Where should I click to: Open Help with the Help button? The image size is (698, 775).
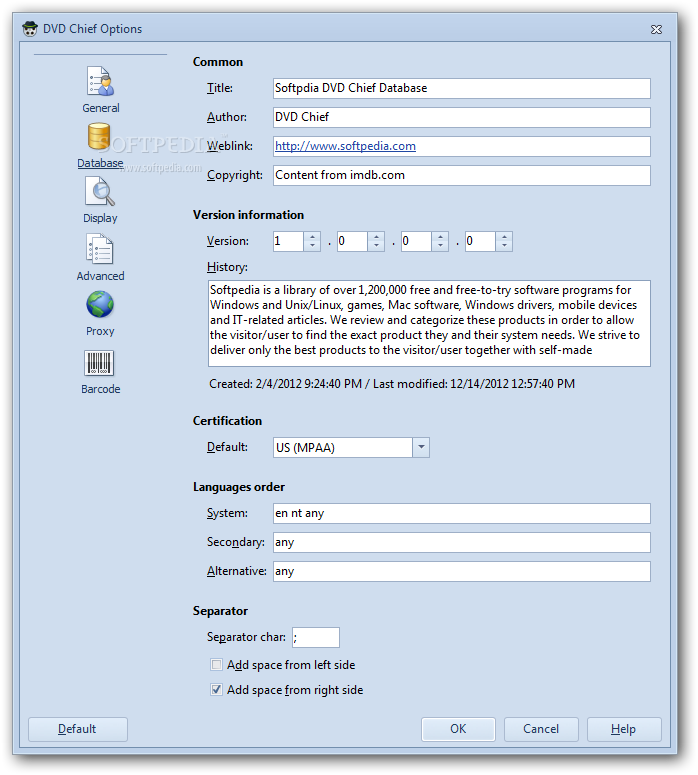(x=624, y=729)
